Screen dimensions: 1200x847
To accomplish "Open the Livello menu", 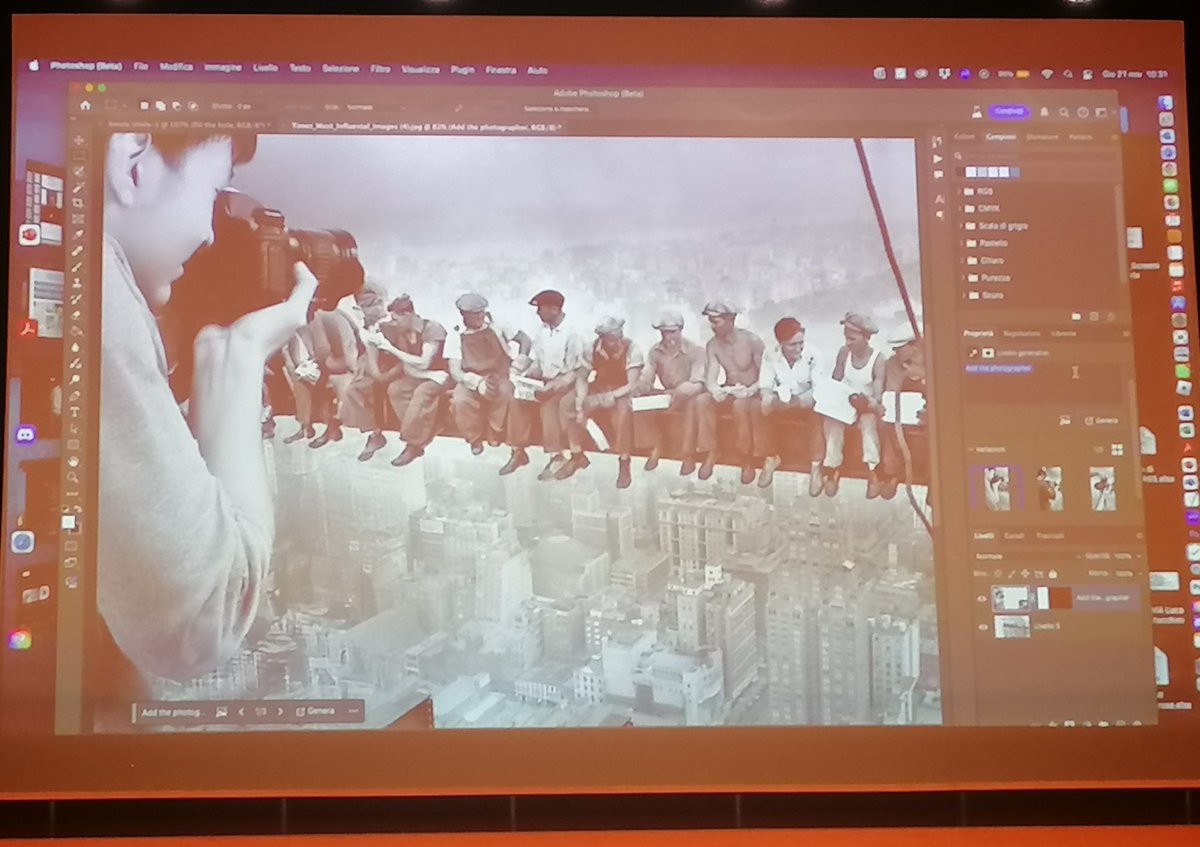I will click(x=265, y=68).
